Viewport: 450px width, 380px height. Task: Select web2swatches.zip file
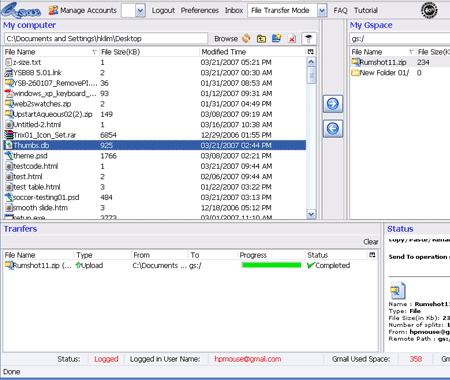click(x=155, y=104)
